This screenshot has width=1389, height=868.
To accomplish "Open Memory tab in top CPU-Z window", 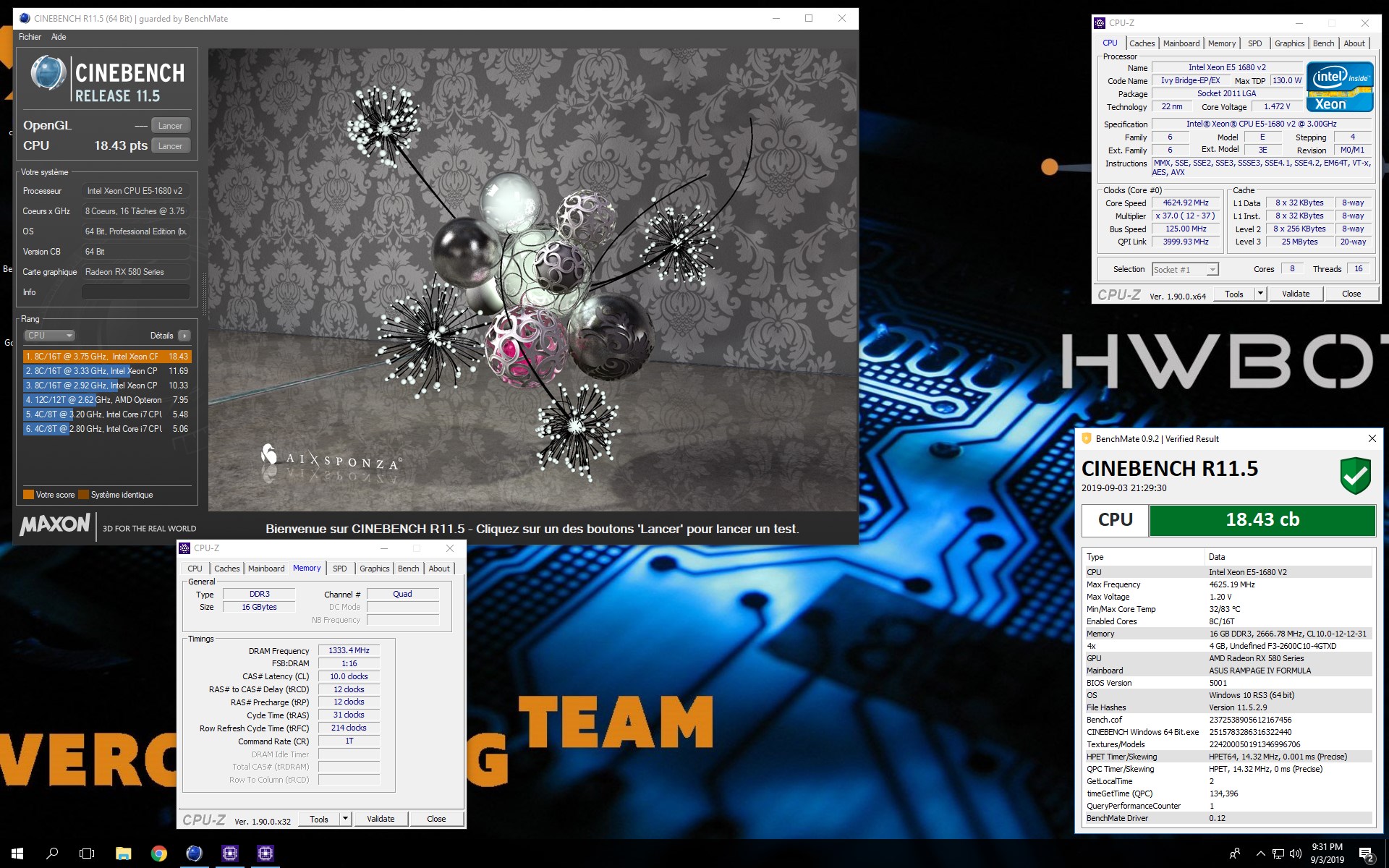I will (1222, 43).
